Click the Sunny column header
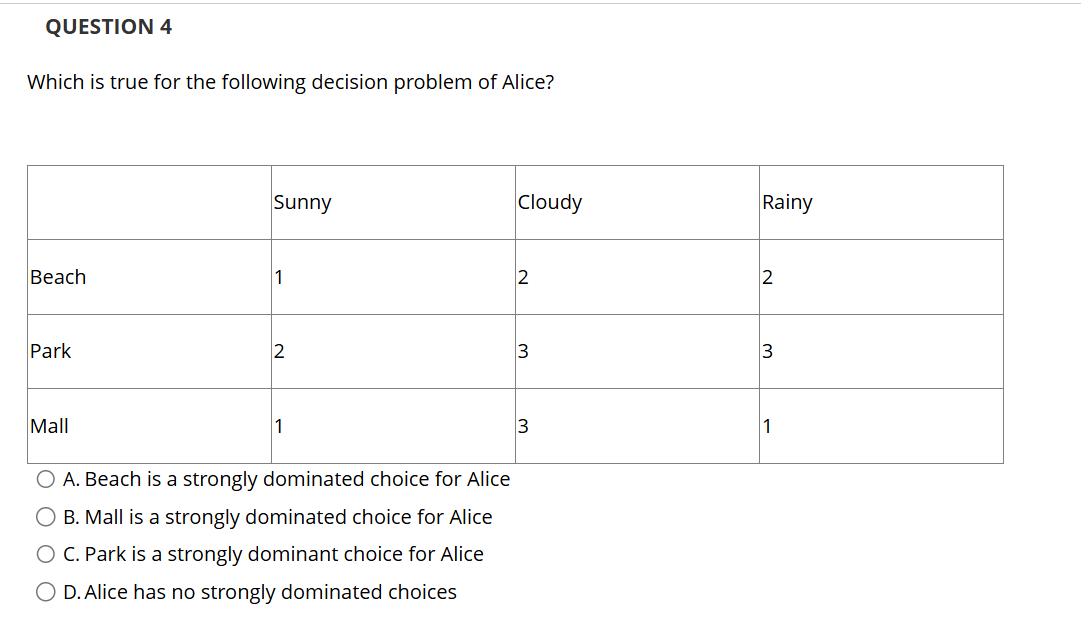Viewport: 1081px width, 622px height. pos(302,203)
